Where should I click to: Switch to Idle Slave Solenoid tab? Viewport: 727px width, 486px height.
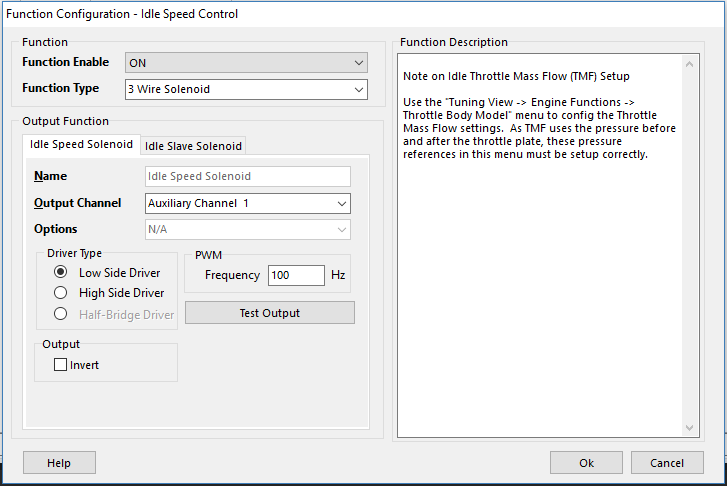click(x=193, y=146)
